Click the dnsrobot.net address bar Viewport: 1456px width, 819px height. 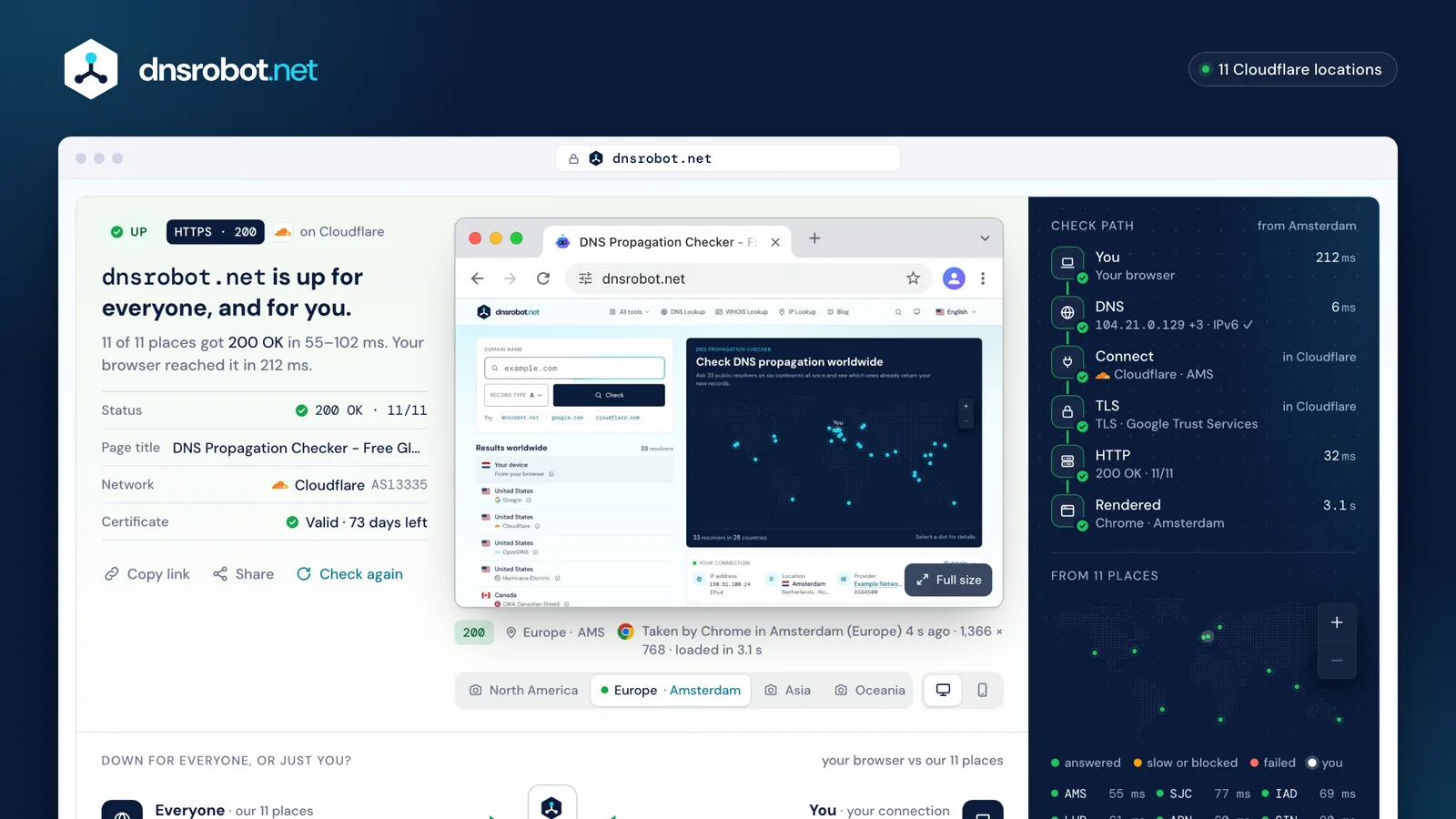[x=728, y=158]
